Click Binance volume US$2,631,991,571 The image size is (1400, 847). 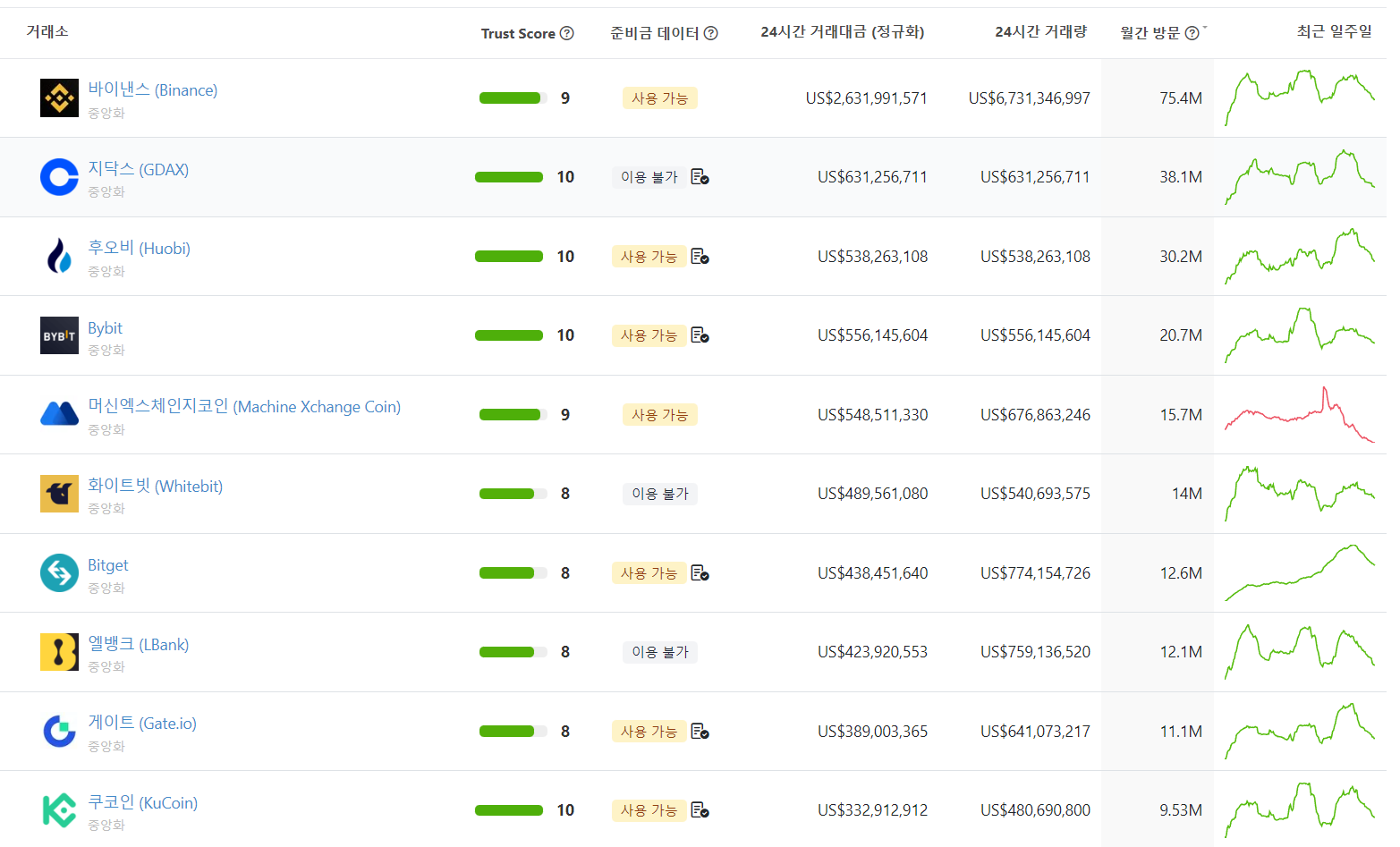coord(867,98)
